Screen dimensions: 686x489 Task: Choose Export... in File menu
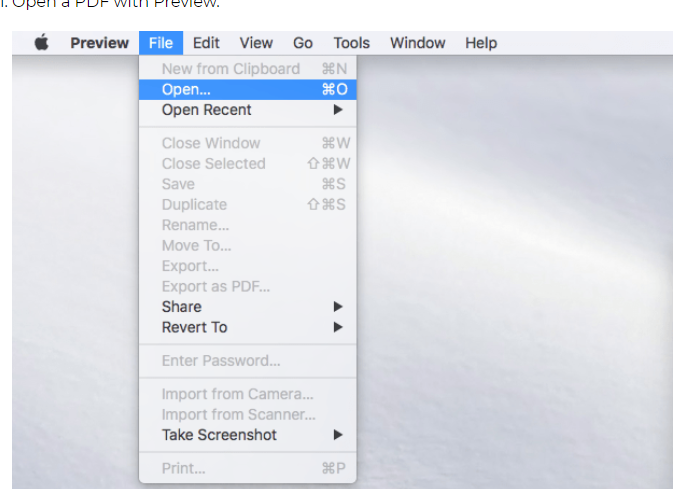coord(248,266)
